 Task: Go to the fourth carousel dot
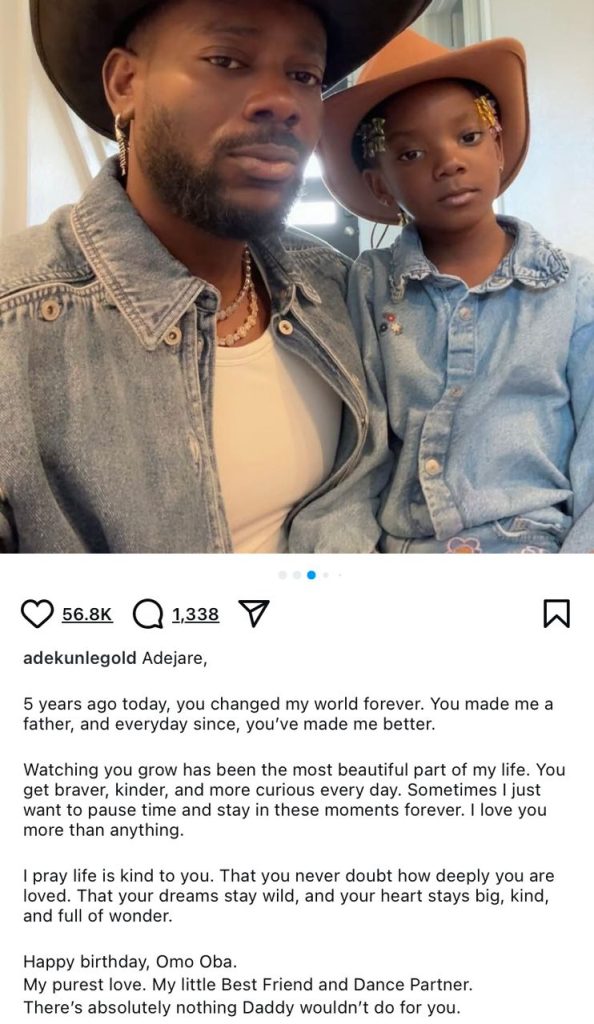pyautogui.click(x=326, y=575)
